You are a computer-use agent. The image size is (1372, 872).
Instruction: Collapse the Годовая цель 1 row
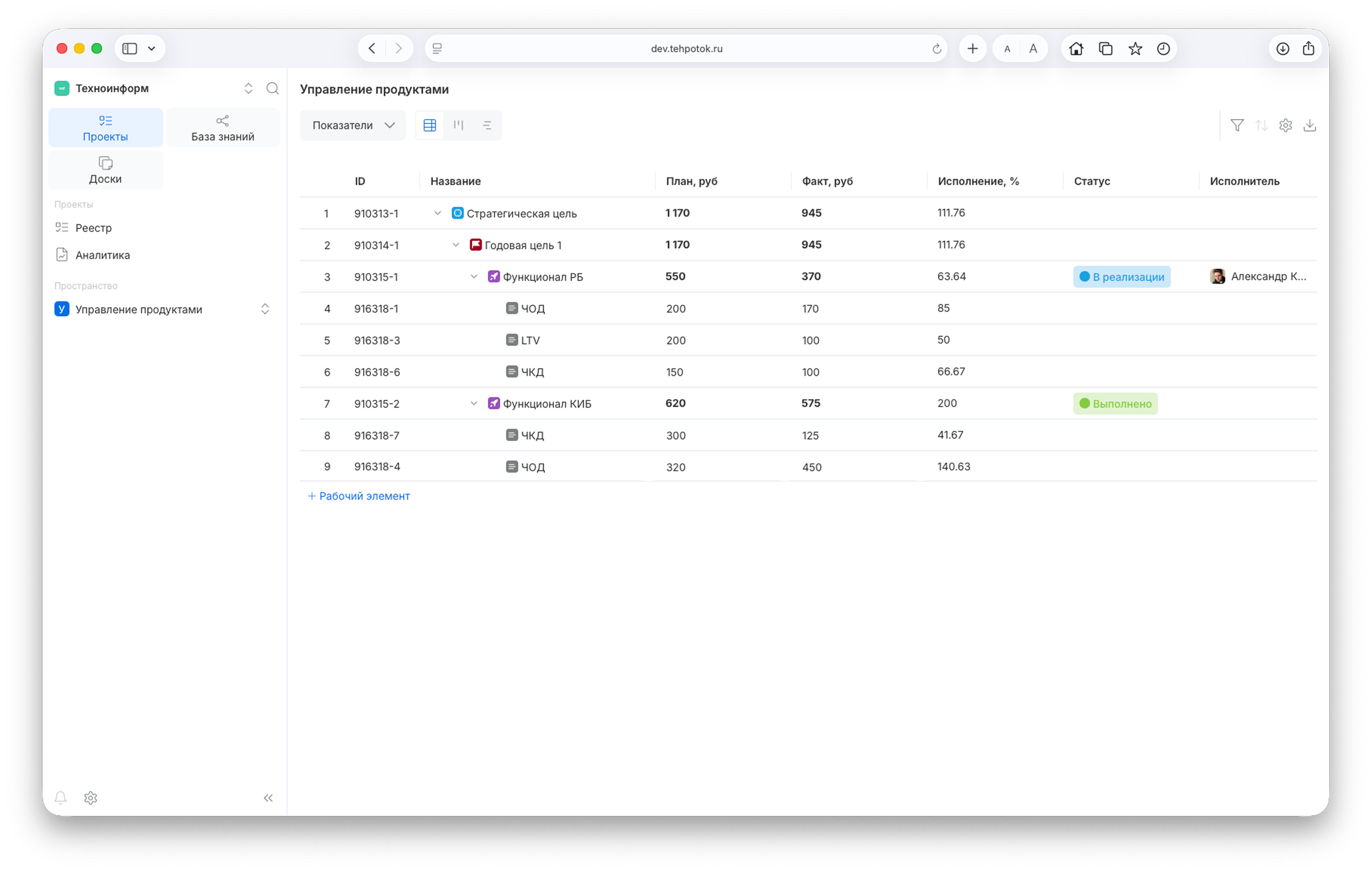456,245
